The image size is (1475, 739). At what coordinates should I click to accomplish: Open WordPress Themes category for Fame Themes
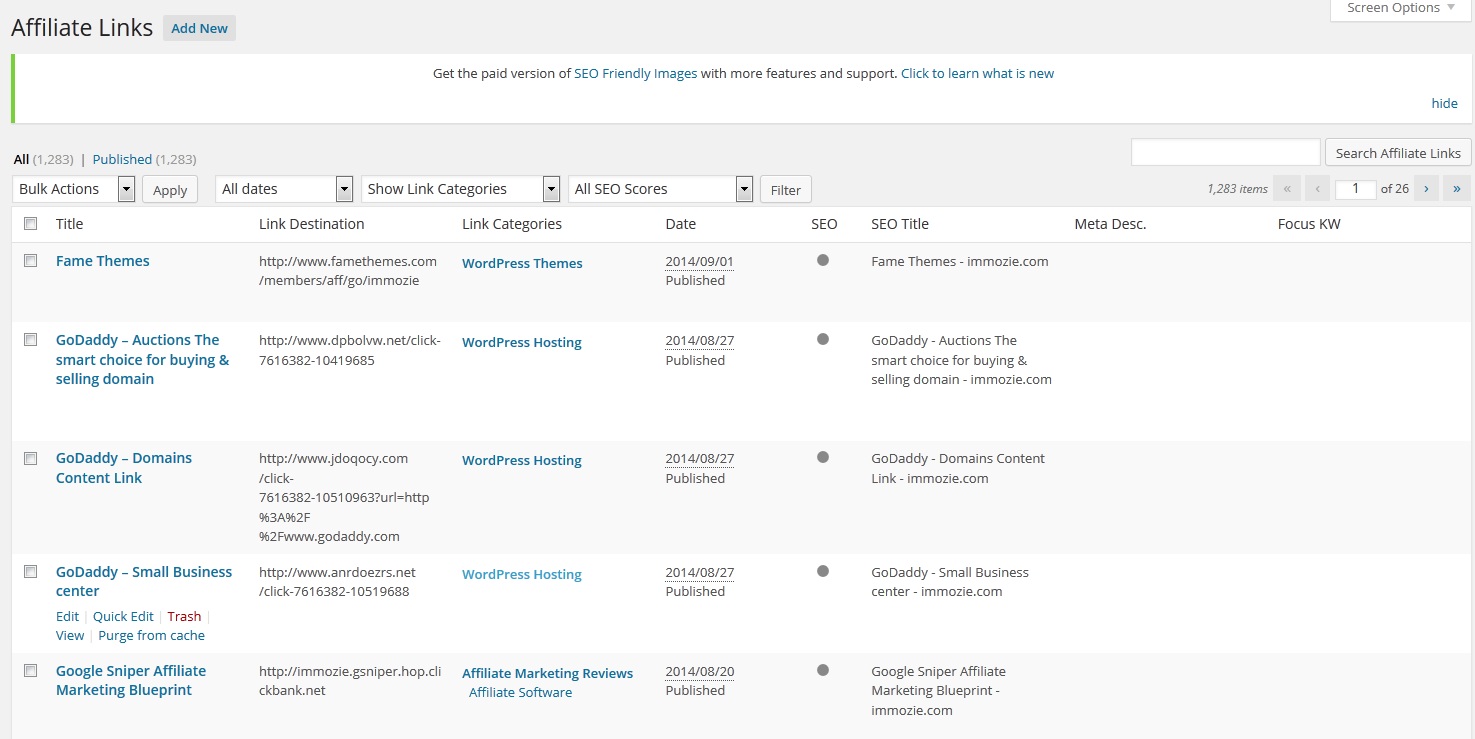click(522, 263)
